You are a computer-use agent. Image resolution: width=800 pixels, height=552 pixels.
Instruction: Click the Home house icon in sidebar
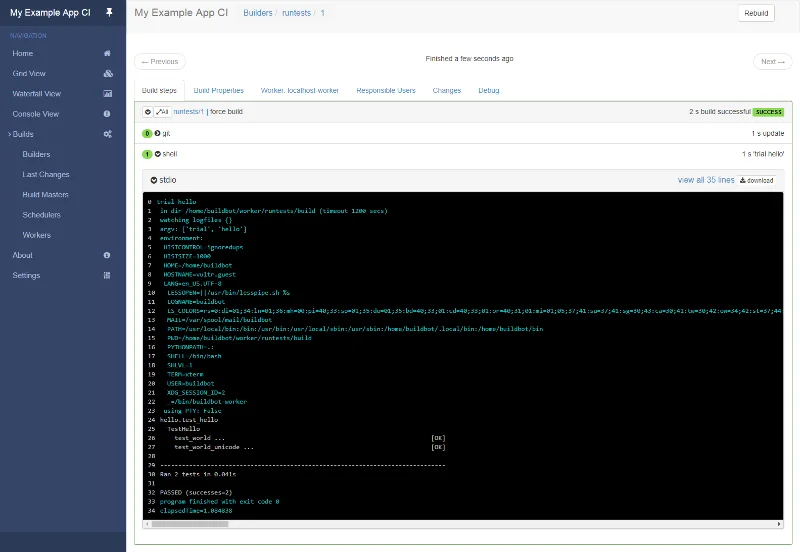[x=107, y=53]
